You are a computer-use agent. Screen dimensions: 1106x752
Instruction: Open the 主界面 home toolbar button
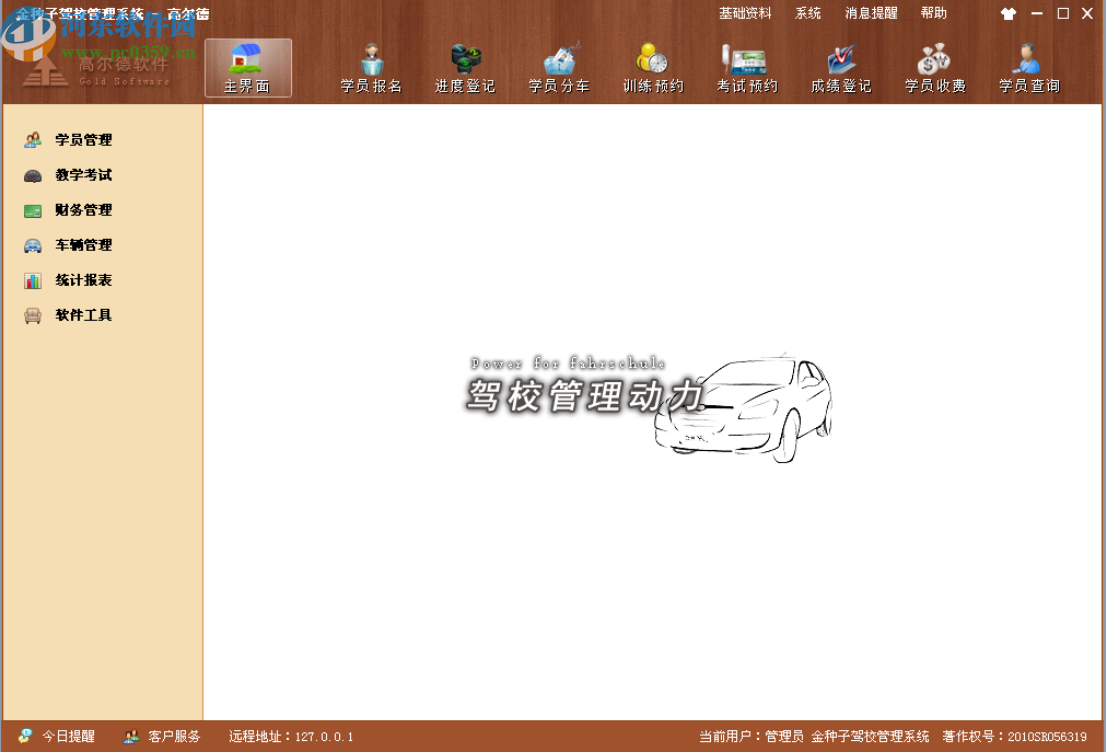pos(248,68)
